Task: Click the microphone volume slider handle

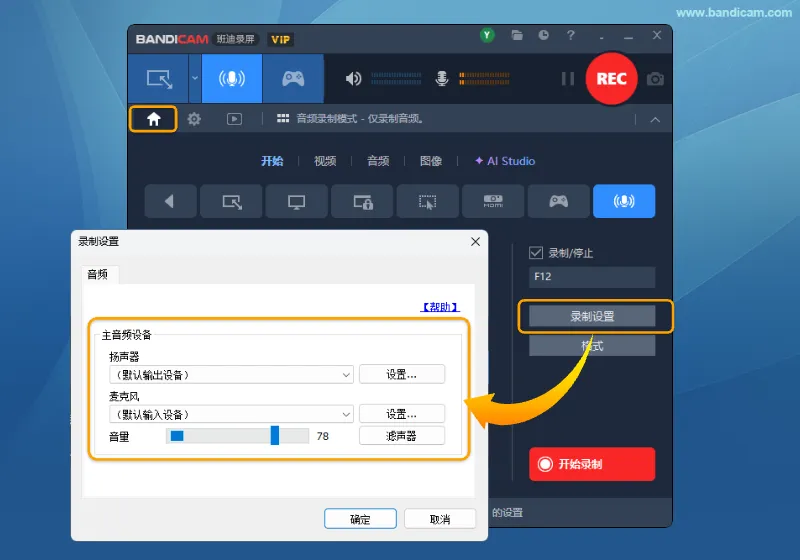Action: click(274, 436)
